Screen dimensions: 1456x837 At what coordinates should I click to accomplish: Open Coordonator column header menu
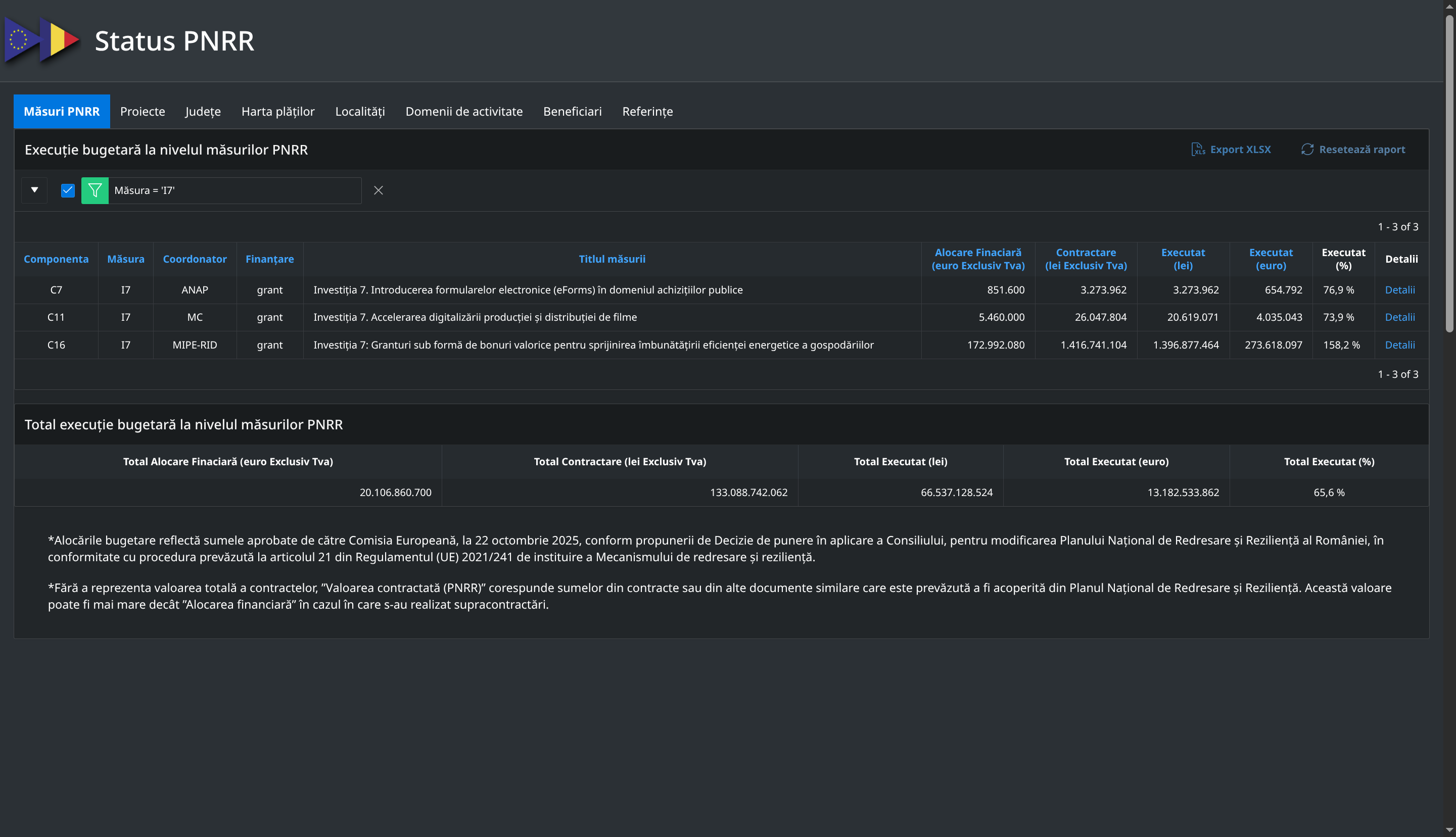point(195,259)
